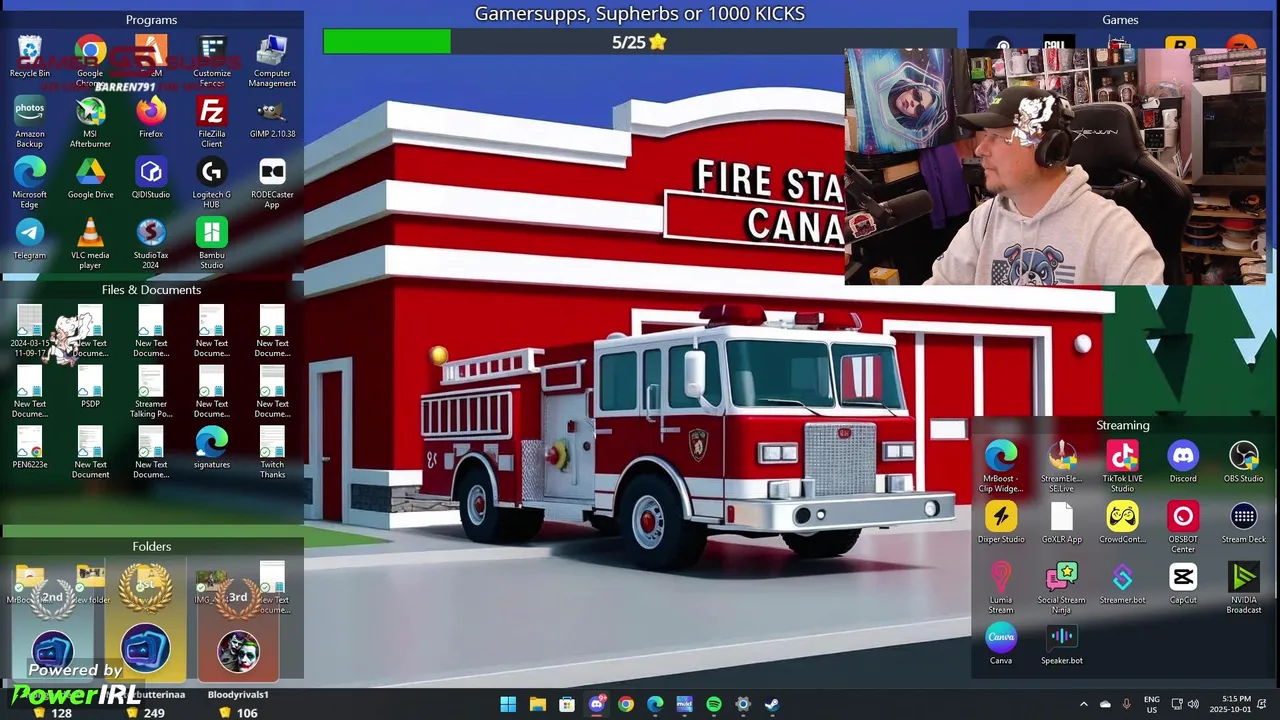Launch FileZilla Client
1280x720 pixels.
pos(212,123)
